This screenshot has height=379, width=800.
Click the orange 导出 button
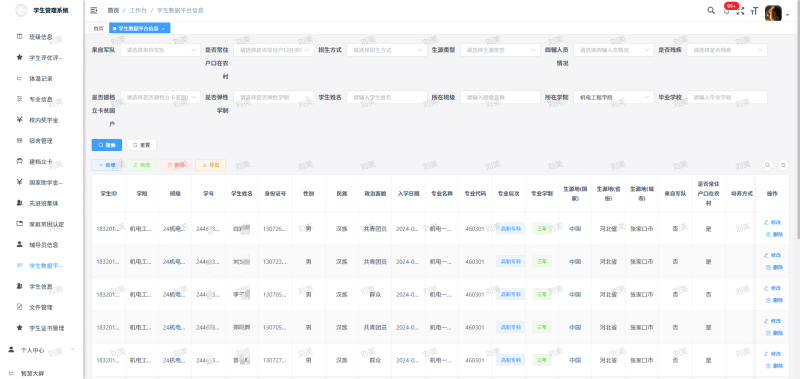[x=210, y=165]
